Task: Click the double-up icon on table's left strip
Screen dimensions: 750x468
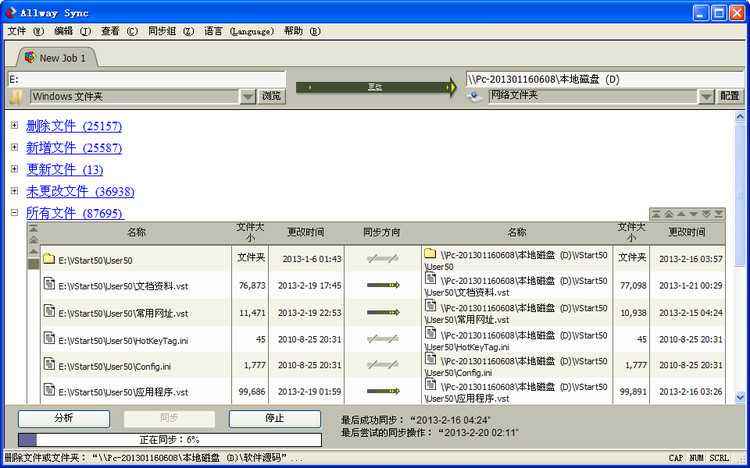Action: [x=33, y=240]
